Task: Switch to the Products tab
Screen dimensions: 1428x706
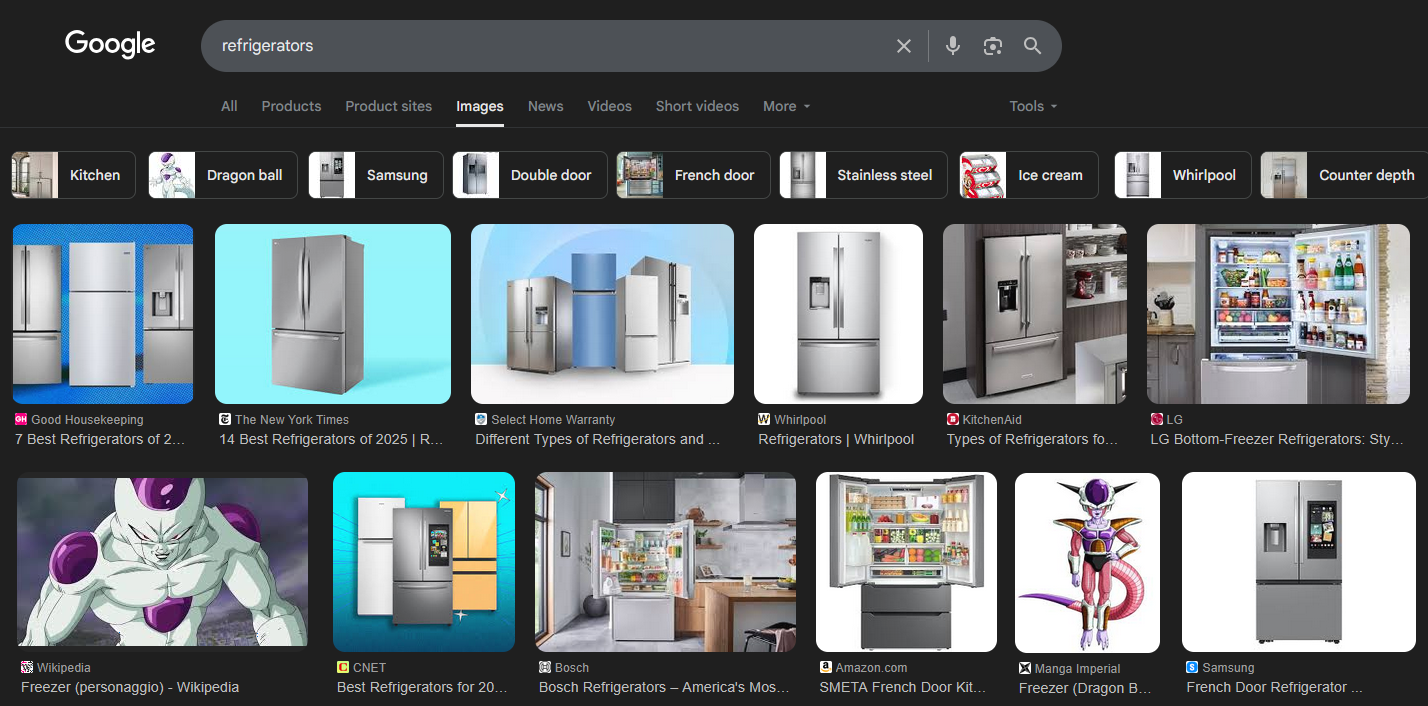Action: [291, 106]
